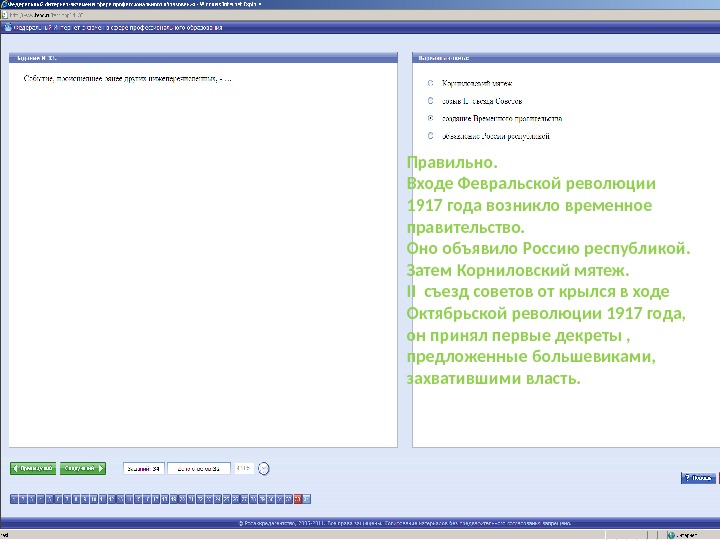Jump to question number 8
The height and width of the screenshot is (540, 720).
[x=77, y=499]
